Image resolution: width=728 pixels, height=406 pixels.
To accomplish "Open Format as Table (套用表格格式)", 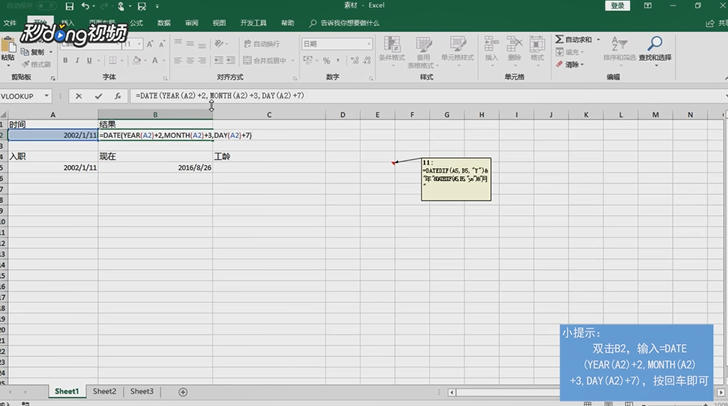I will coord(423,51).
